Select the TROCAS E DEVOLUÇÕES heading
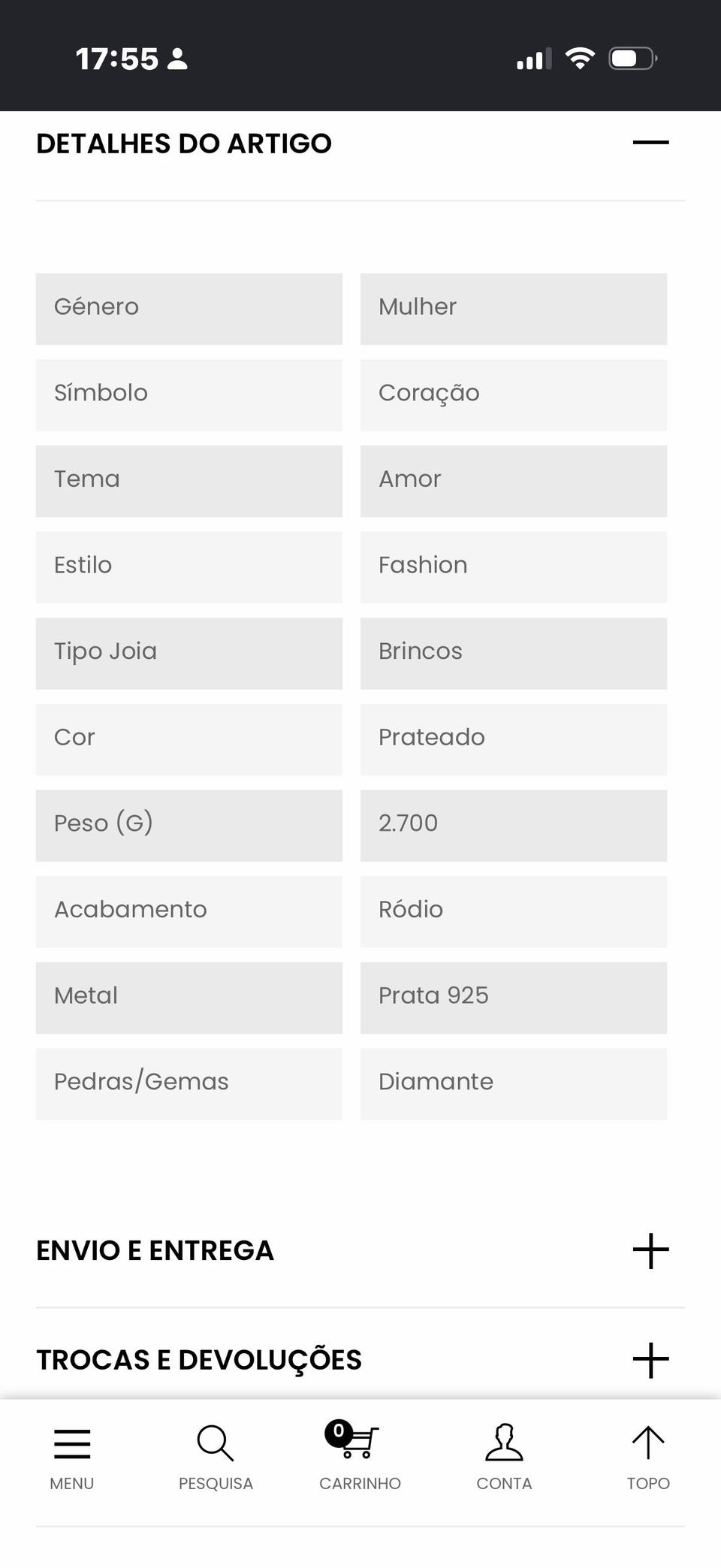Screen dimensions: 721x1568 (x=199, y=1360)
